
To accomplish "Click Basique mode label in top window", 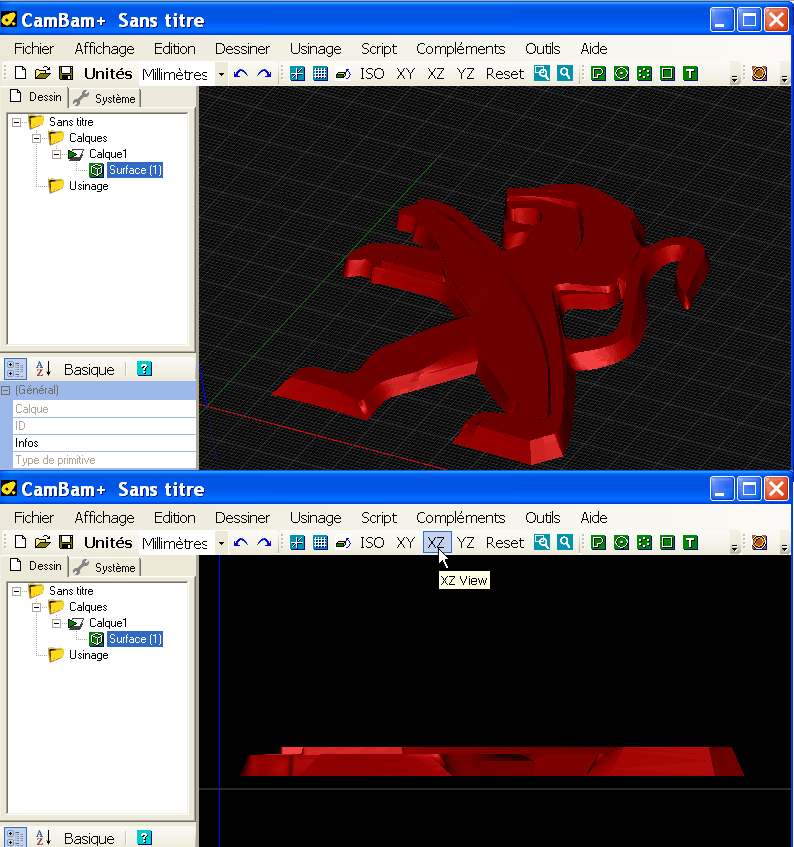I will (x=89, y=369).
